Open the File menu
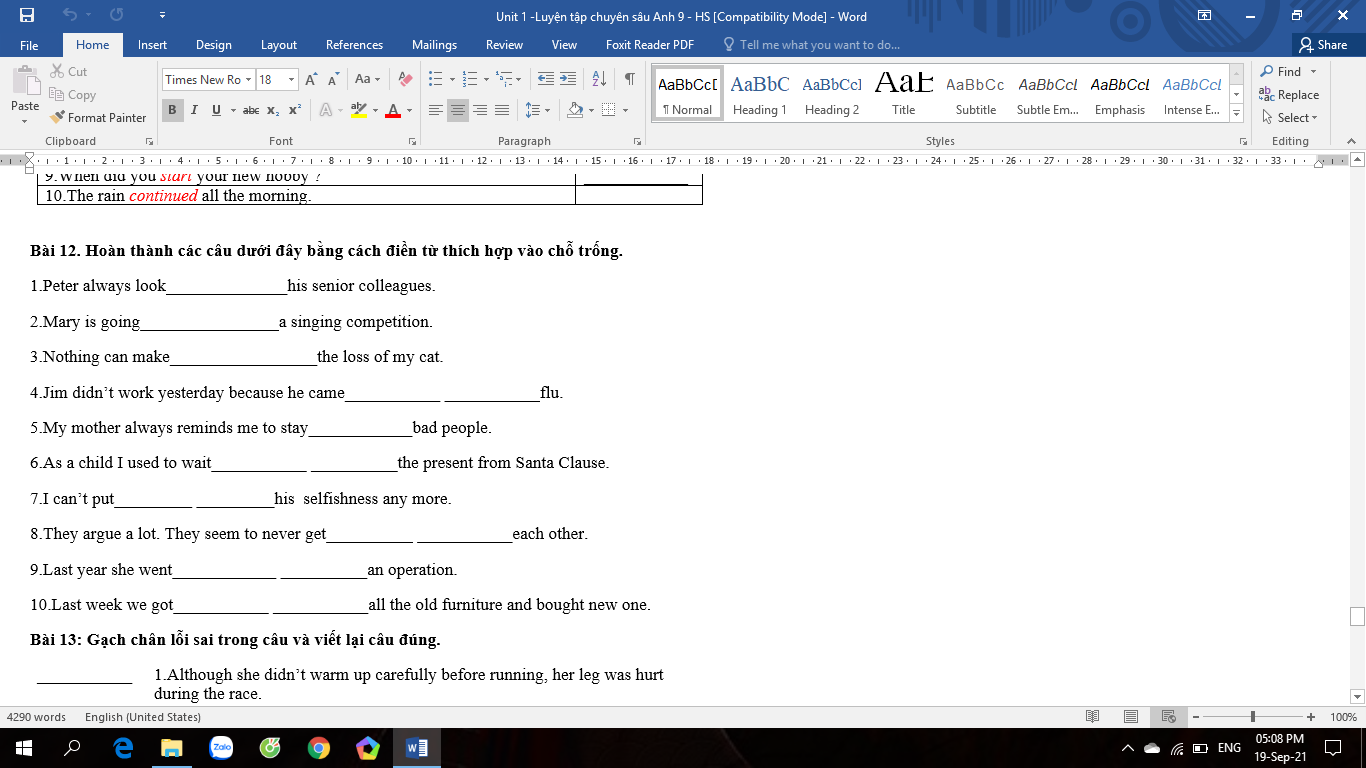Viewport: 1366px width, 768px height. 29,45
